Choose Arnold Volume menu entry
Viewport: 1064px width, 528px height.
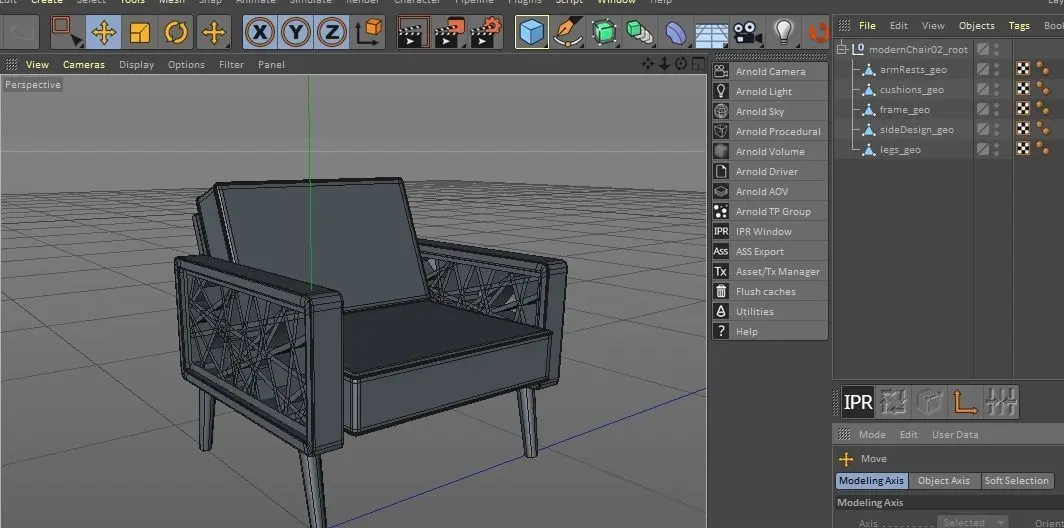point(770,151)
